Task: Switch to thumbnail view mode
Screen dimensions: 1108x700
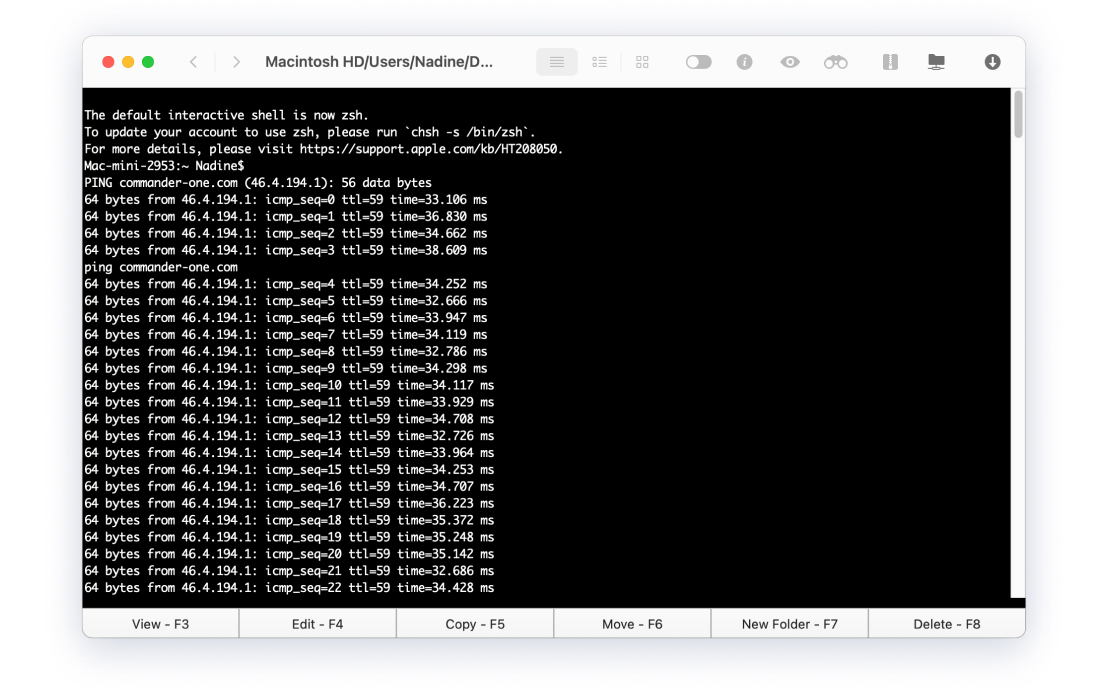Action: (642, 61)
